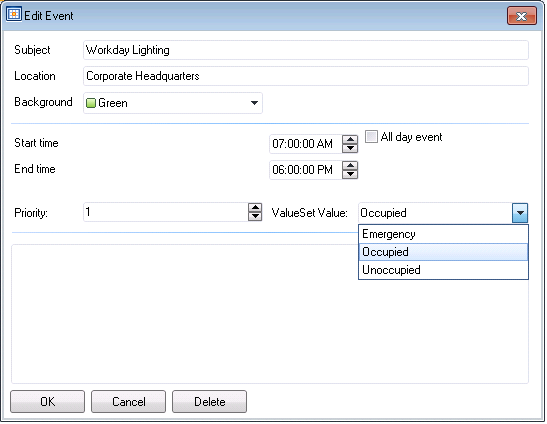The width and height of the screenshot is (547, 424).
Task: Close the Edit Event dialog
Action: (522, 16)
